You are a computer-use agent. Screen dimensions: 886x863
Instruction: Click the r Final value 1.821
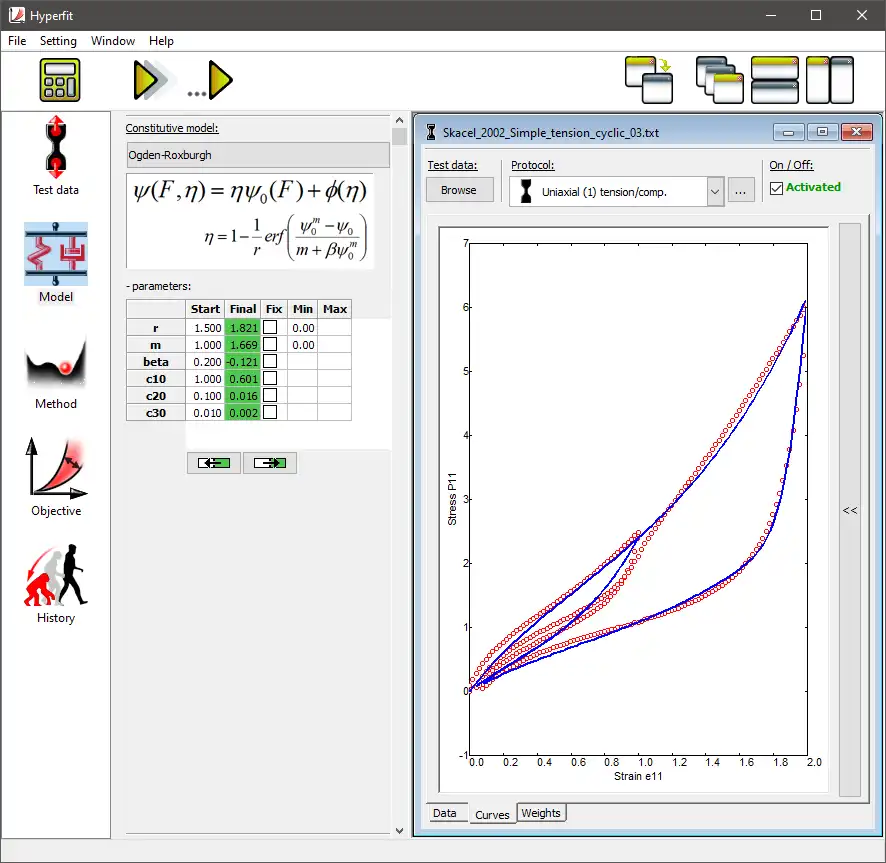242,328
